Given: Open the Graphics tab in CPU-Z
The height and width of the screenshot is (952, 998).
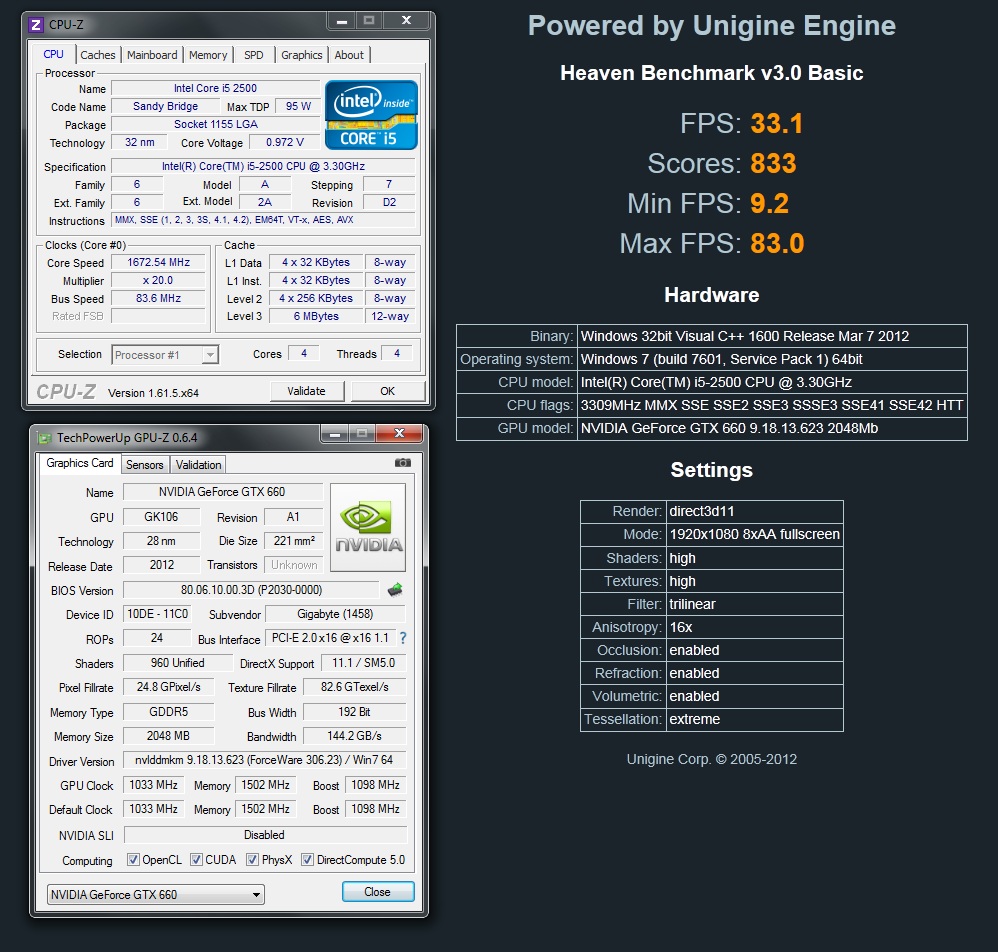Looking at the screenshot, I should coord(302,55).
